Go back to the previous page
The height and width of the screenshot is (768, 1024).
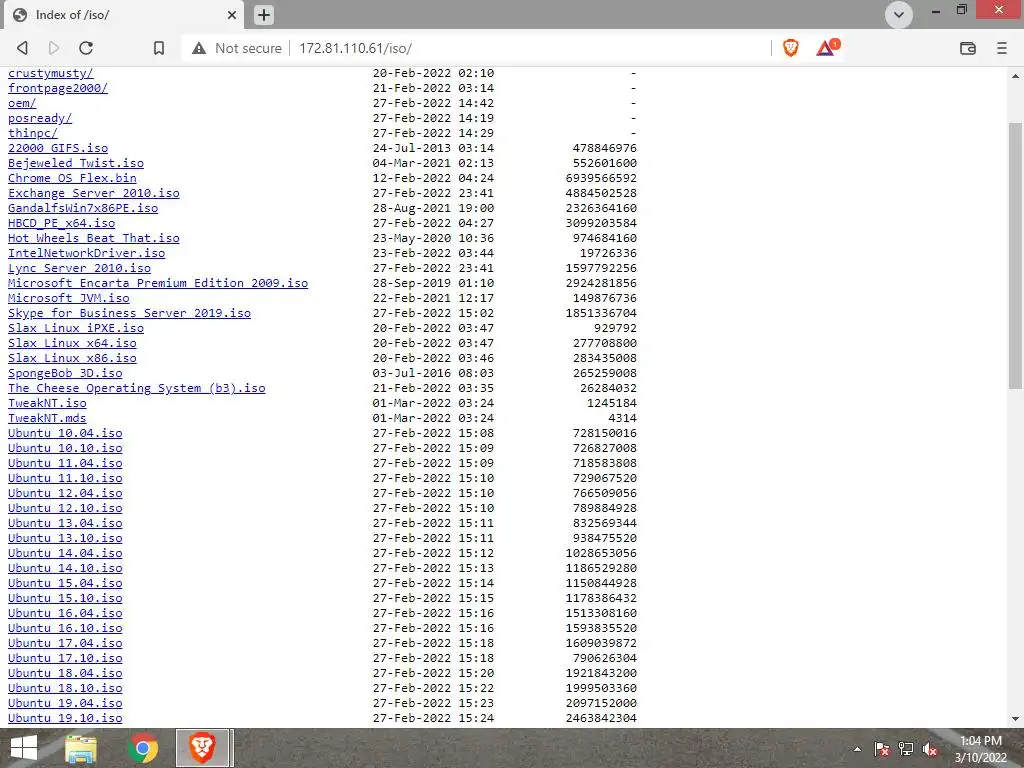pos(23,48)
